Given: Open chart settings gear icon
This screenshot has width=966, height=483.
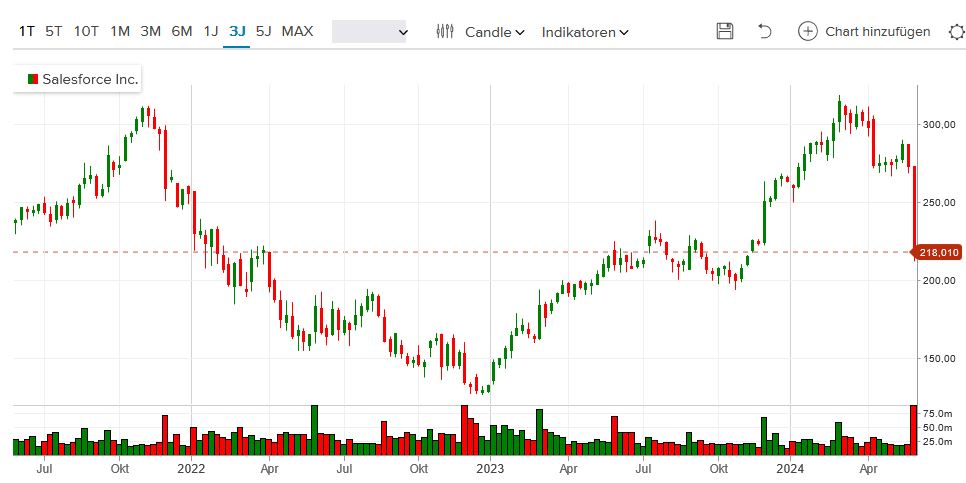Looking at the screenshot, I should coord(955,31).
